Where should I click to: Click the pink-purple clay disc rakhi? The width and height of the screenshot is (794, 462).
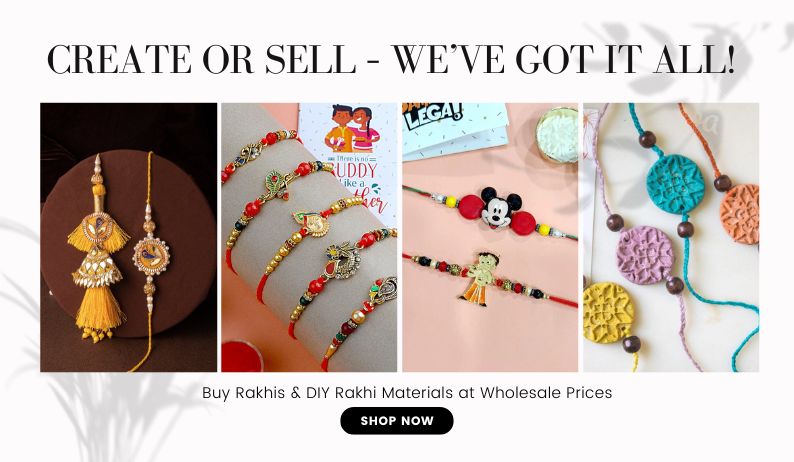pos(645,255)
